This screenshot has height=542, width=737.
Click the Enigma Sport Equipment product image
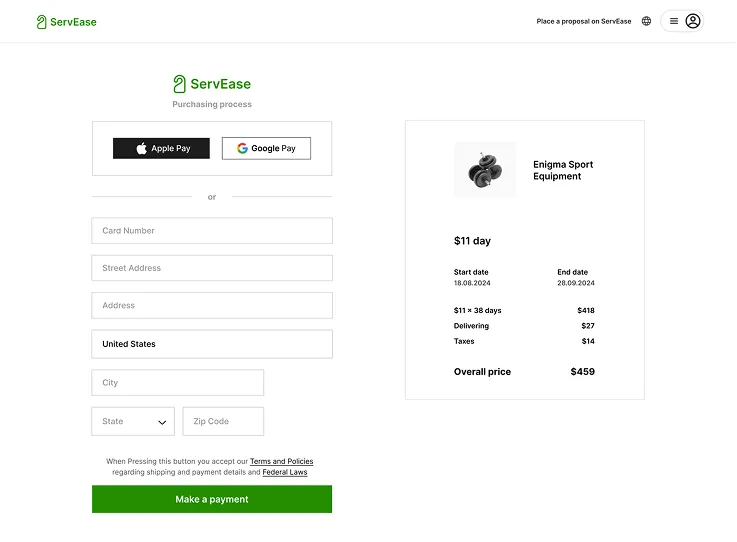[485, 169]
